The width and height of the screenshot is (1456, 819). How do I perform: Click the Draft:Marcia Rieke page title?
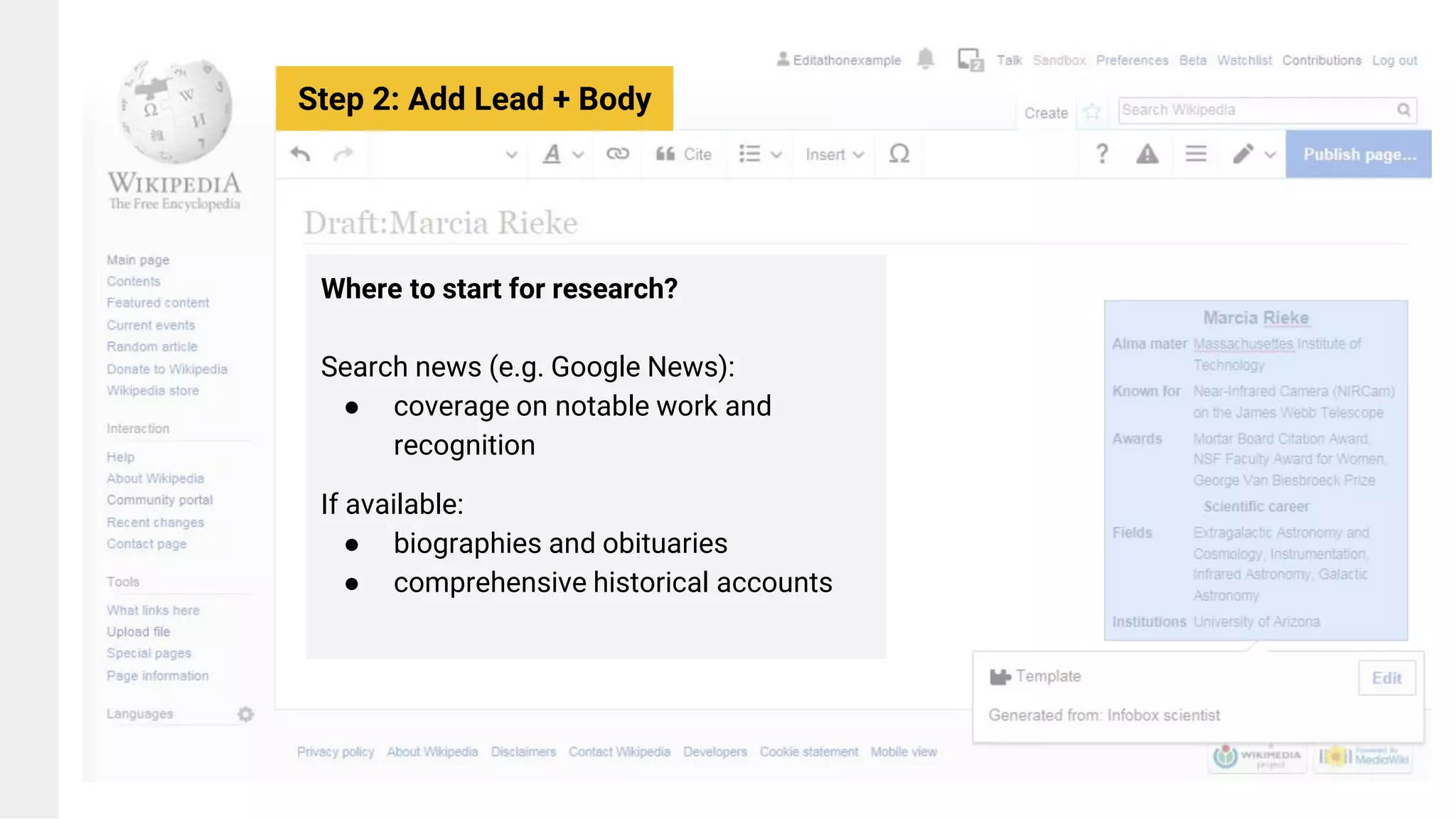tap(441, 223)
